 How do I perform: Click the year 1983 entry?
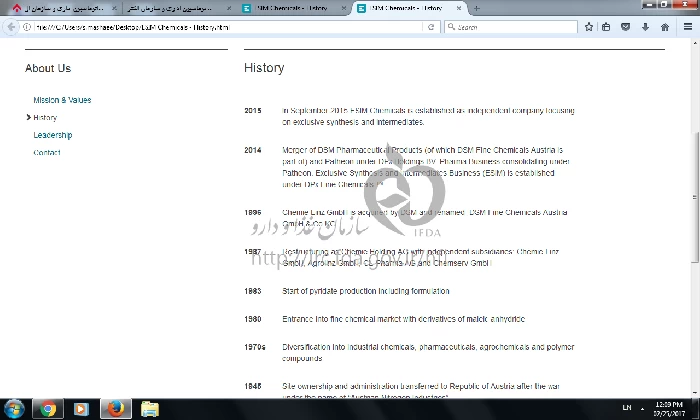[253, 291]
